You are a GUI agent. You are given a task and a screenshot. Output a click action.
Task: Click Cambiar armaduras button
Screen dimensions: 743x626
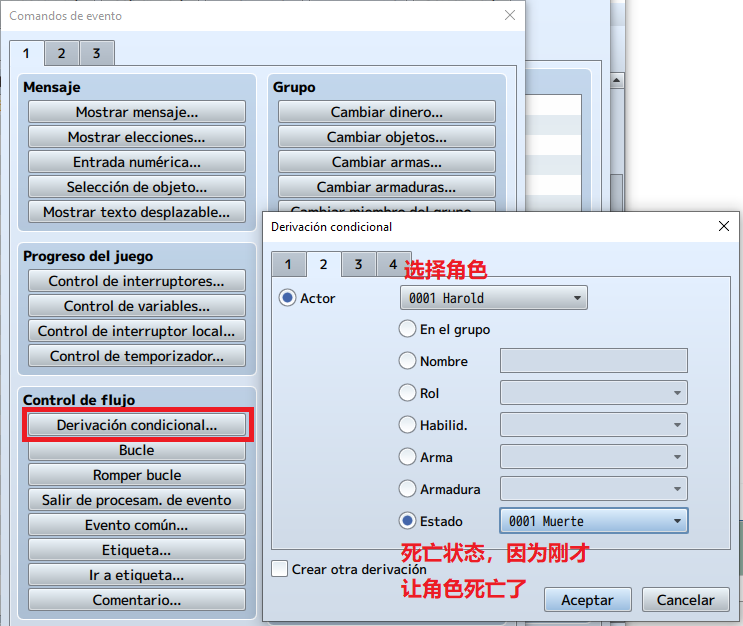387,187
